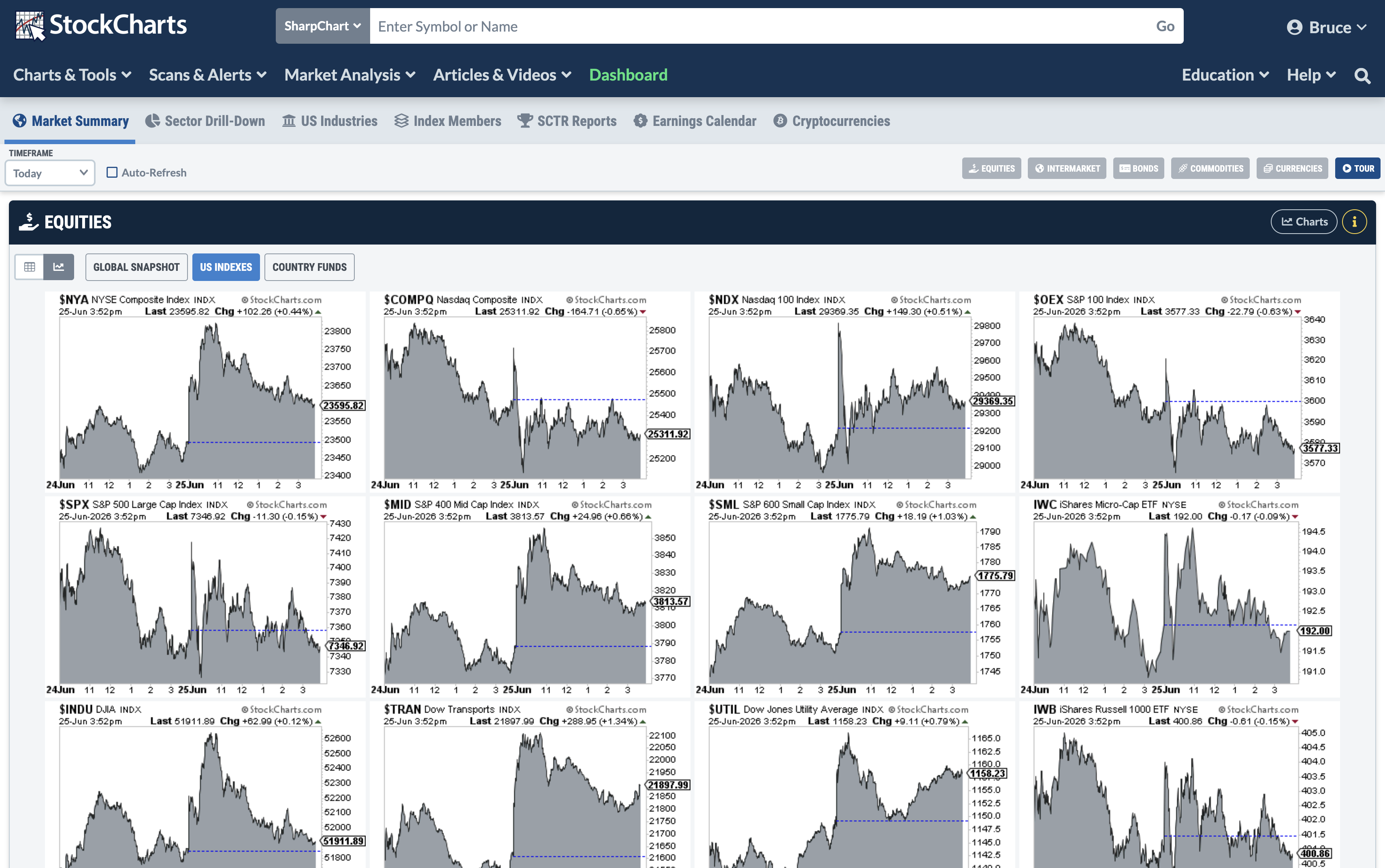1385x868 pixels.
Task: Jump to the Commodities section button
Action: (x=1210, y=168)
